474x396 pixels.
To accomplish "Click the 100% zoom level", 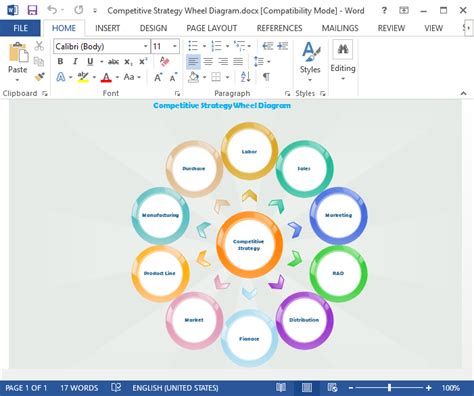I will click(x=451, y=388).
